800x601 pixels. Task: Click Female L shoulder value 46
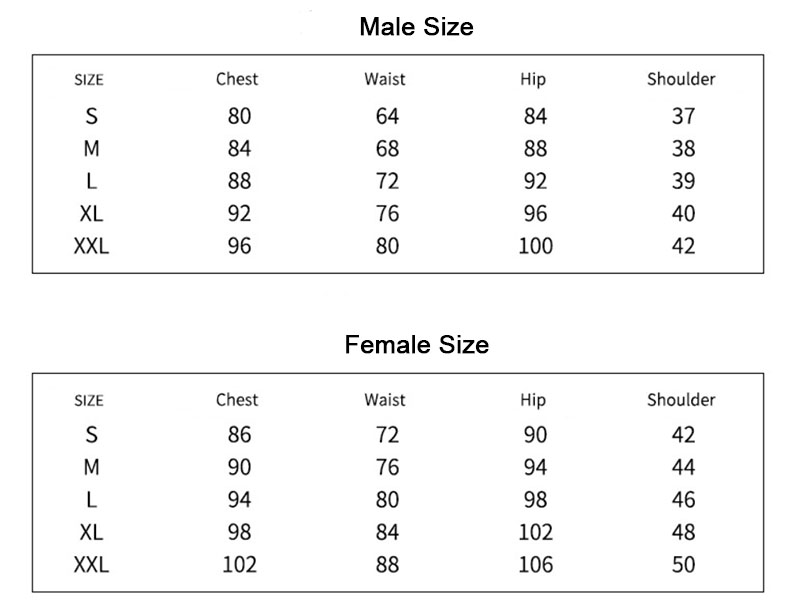(x=683, y=499)
